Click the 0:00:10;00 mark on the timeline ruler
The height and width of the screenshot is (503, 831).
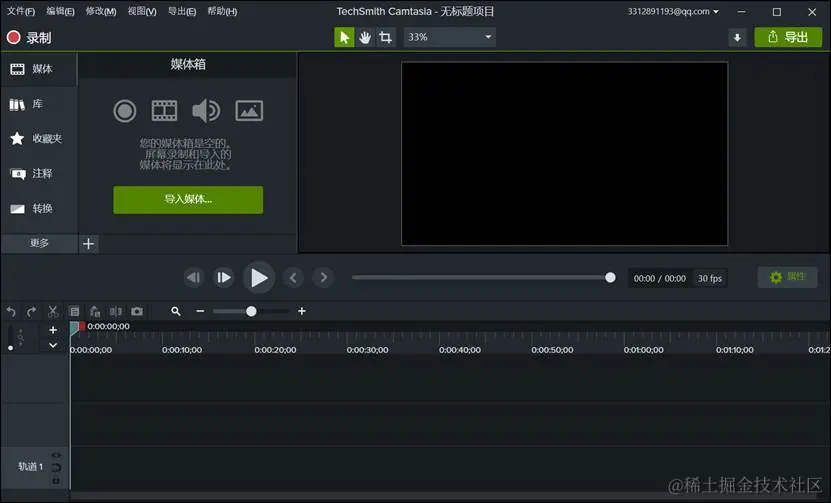(182, 350)
